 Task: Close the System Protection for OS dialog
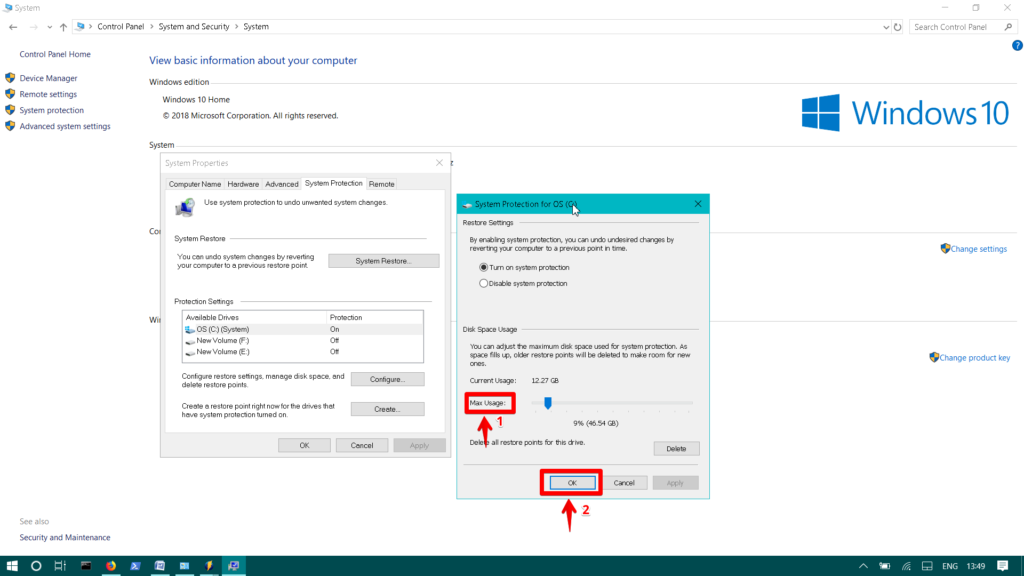(697, 204)
